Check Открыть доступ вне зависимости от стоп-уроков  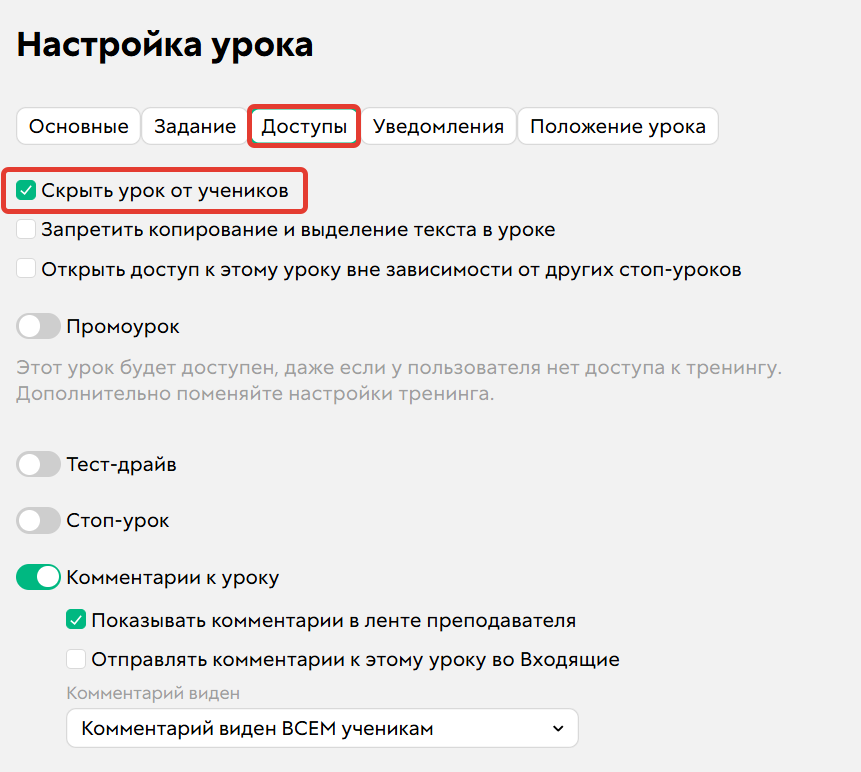[25, 269]
